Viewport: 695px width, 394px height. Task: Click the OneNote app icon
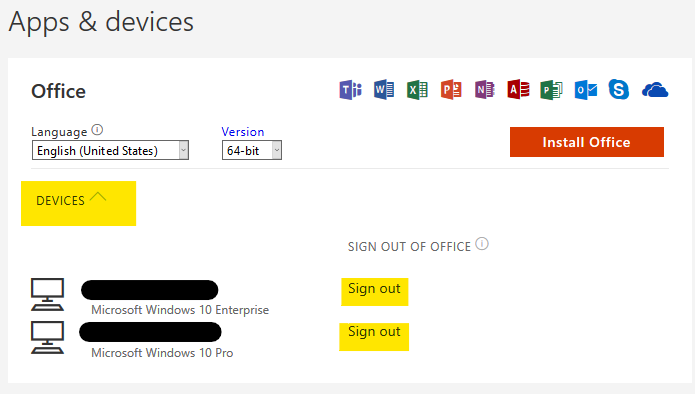[x=484, y=90]
